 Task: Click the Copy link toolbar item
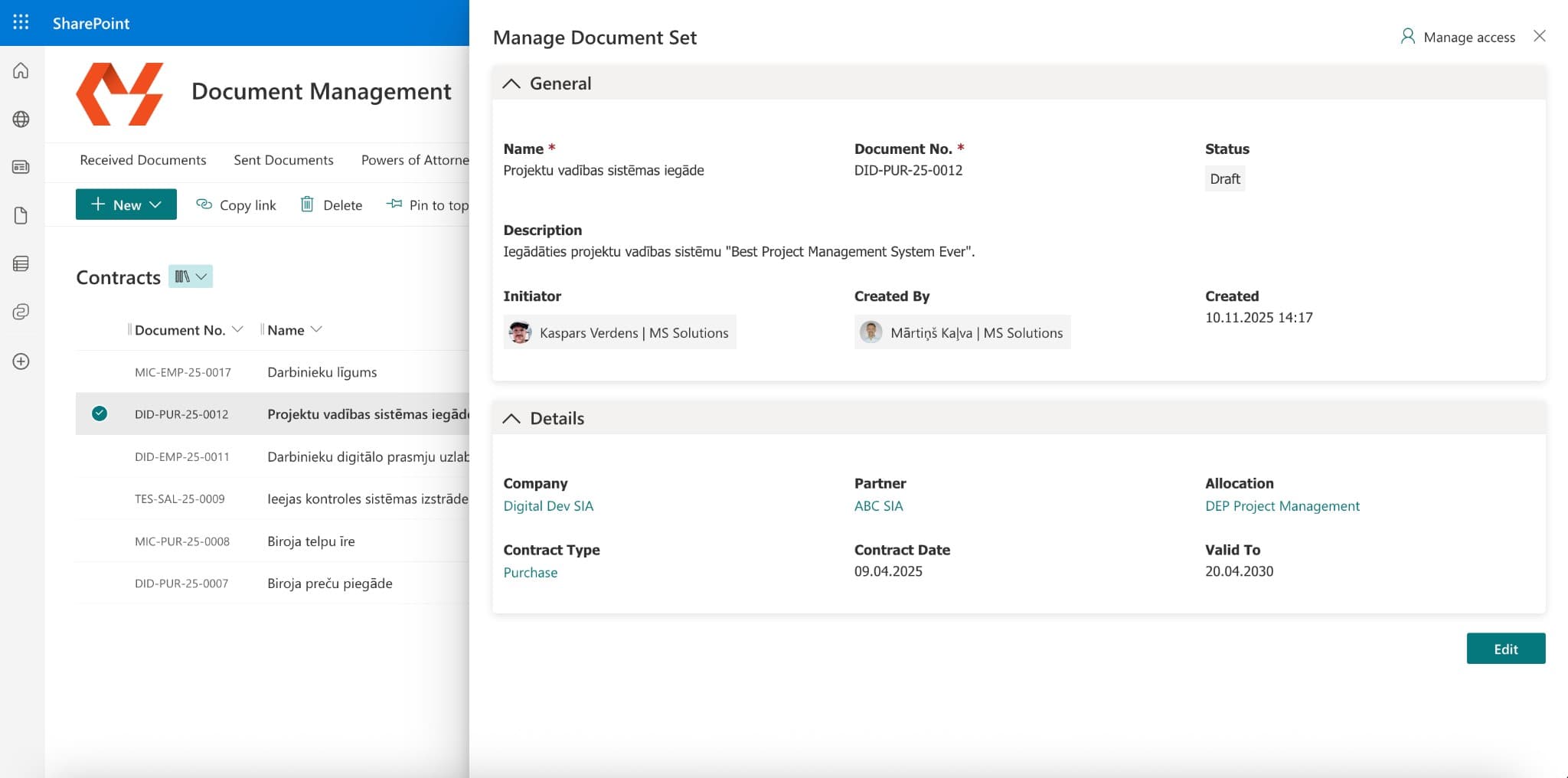click(x=236, y=204)
